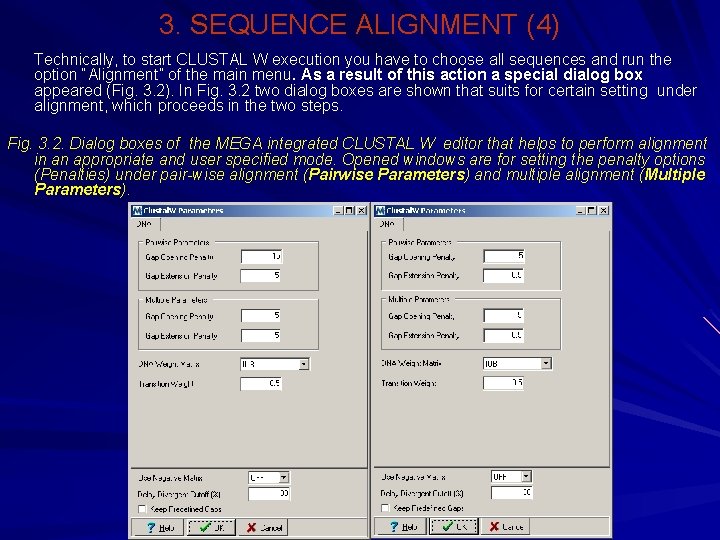Click the MEGA app icon in right ClustalW window title
This screenshot has width=720, height=540.
380,211
